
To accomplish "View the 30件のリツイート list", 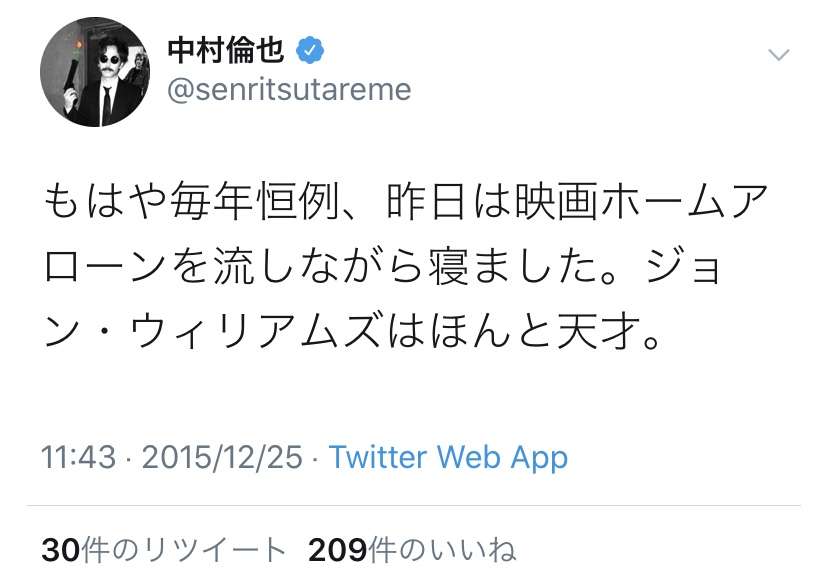I will 164,550.
